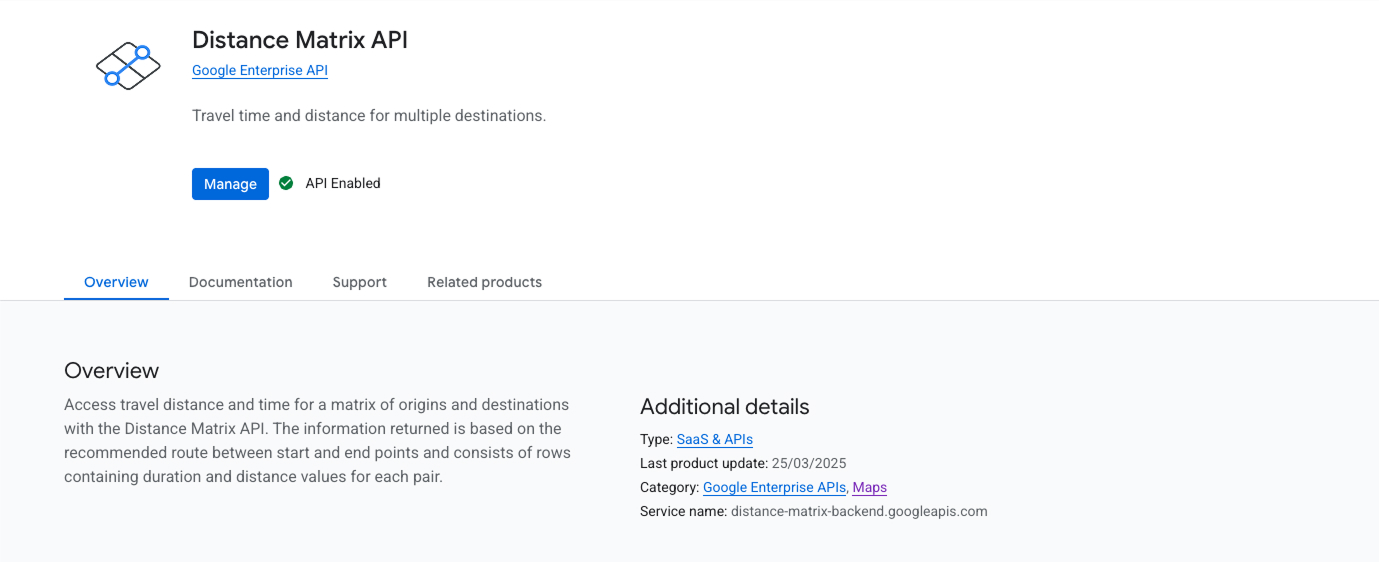
Task: Click the Additional details heading
Action: point(724,407)
